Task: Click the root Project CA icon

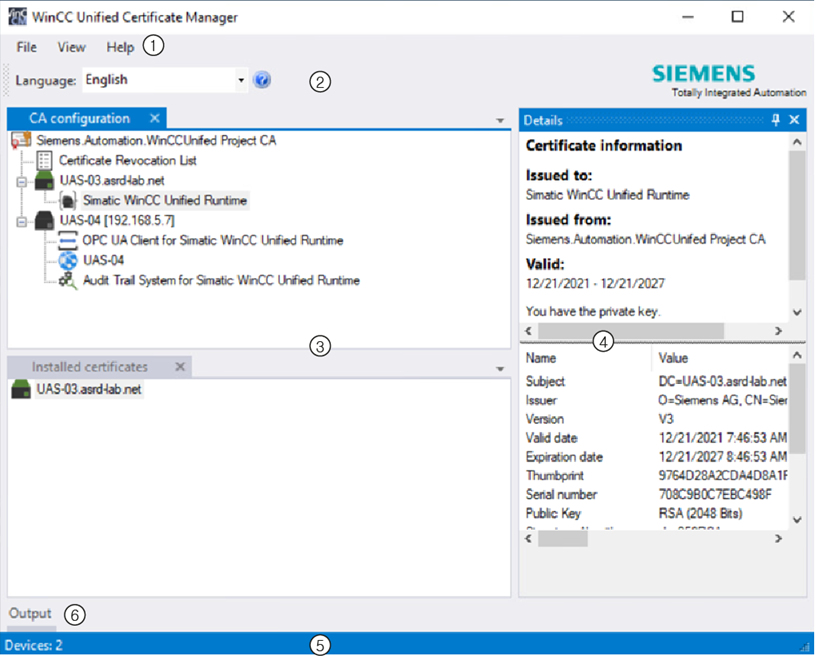Action: (21, 141)
